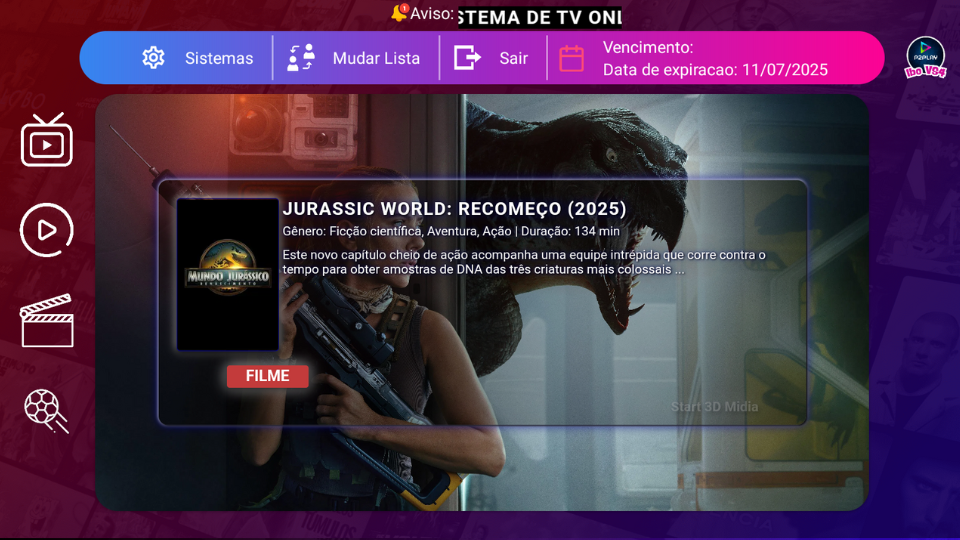The height and width of the screenshot is (540, 960).
Task: Select the Sistemas menu label
Action: pos(219,58)
